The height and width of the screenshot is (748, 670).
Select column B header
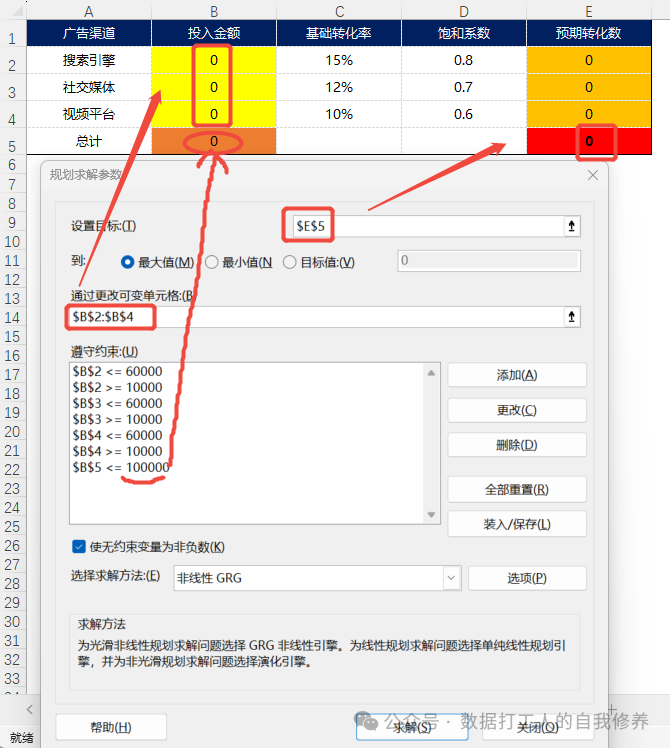[214, 10]
